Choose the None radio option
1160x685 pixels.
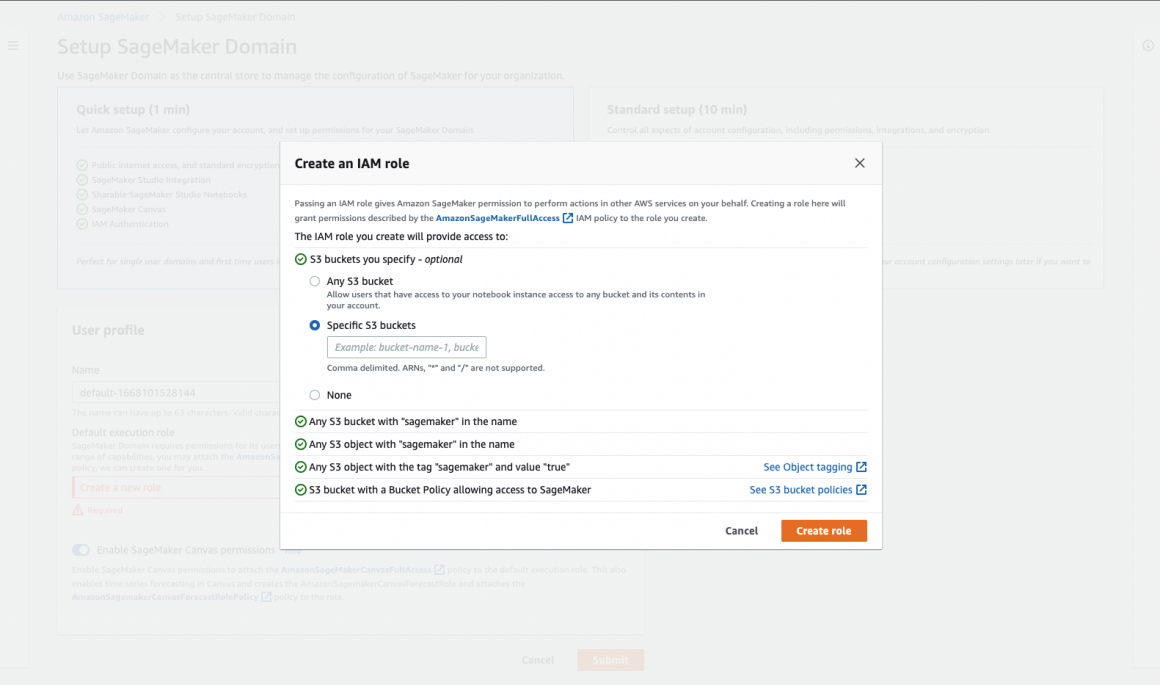[315, 395]
